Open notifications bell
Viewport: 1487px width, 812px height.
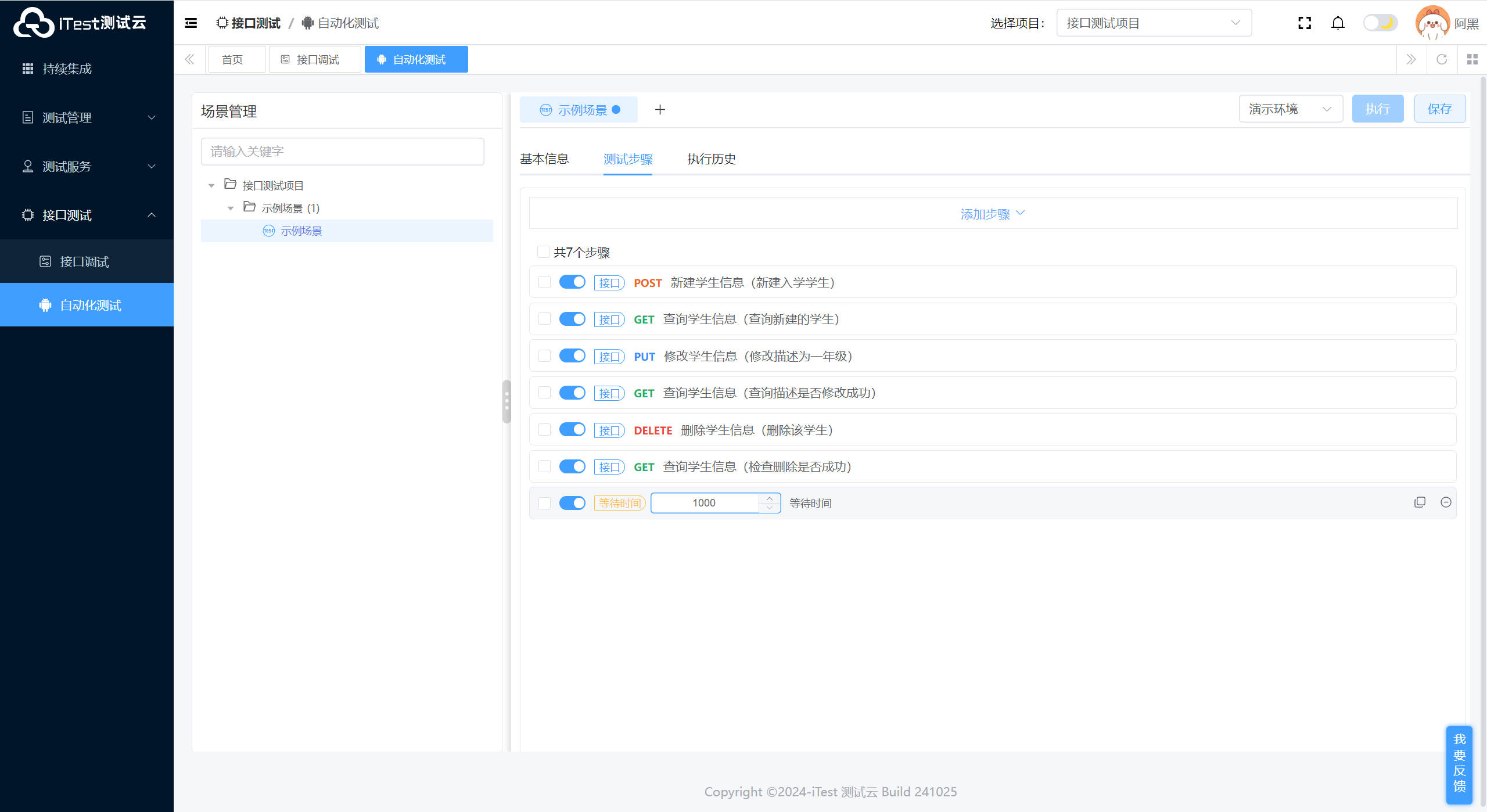(1338, 23)
